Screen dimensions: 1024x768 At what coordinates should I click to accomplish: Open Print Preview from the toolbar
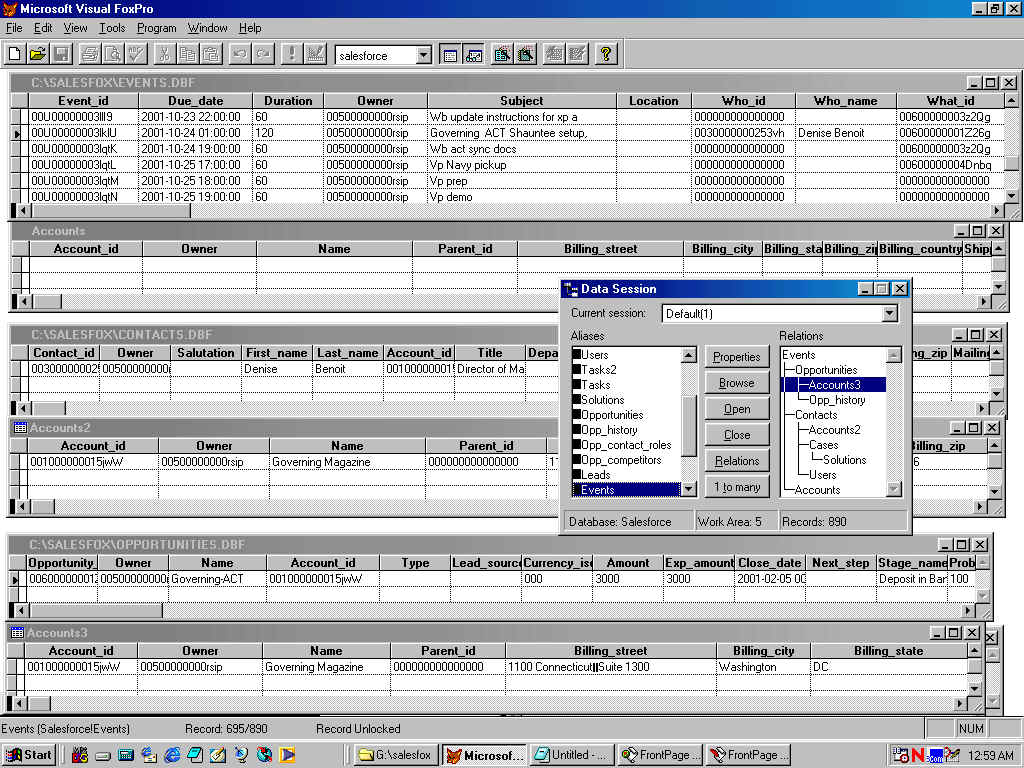tap(113, 55)
